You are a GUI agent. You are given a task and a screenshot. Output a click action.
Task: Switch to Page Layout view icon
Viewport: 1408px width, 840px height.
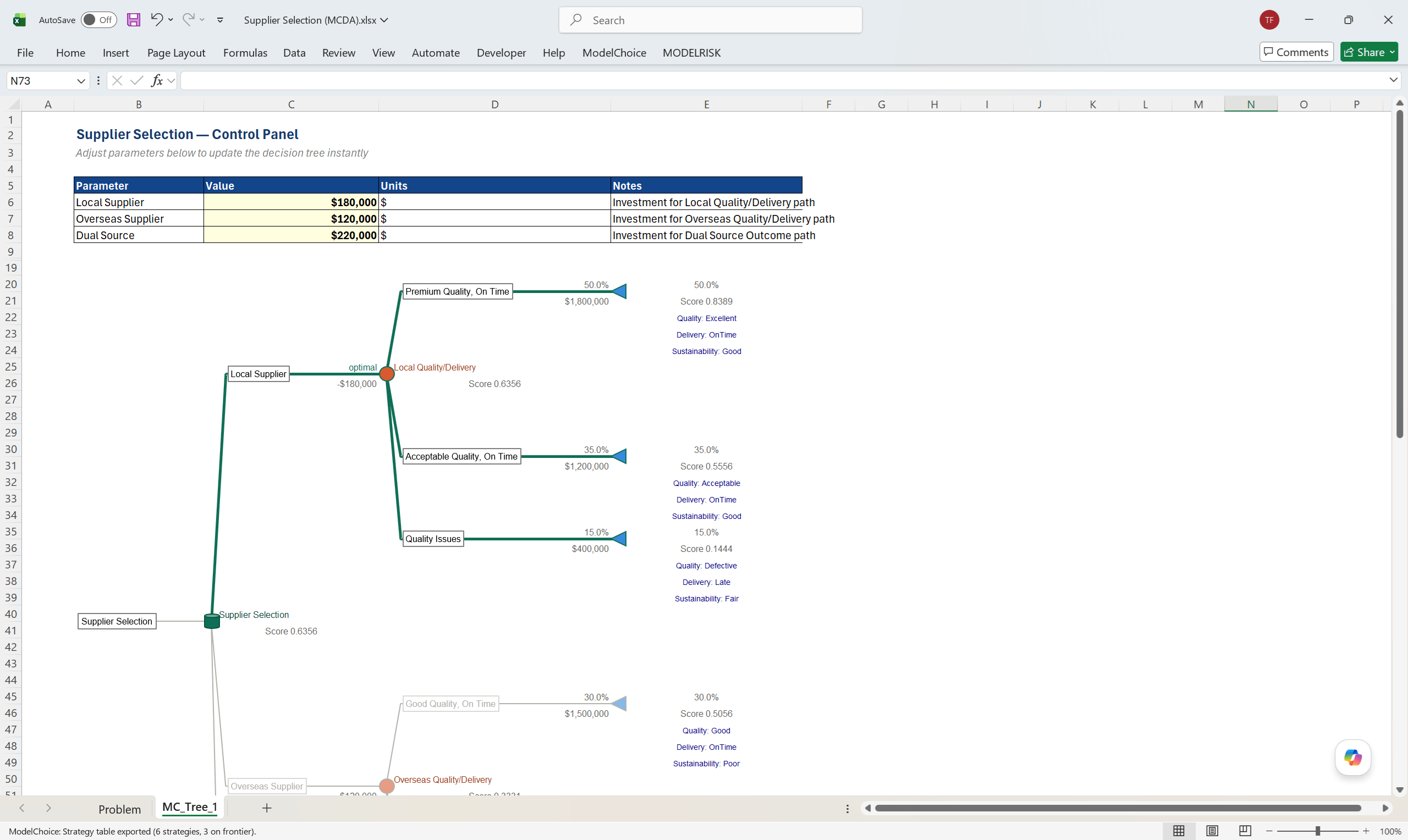1212,831
